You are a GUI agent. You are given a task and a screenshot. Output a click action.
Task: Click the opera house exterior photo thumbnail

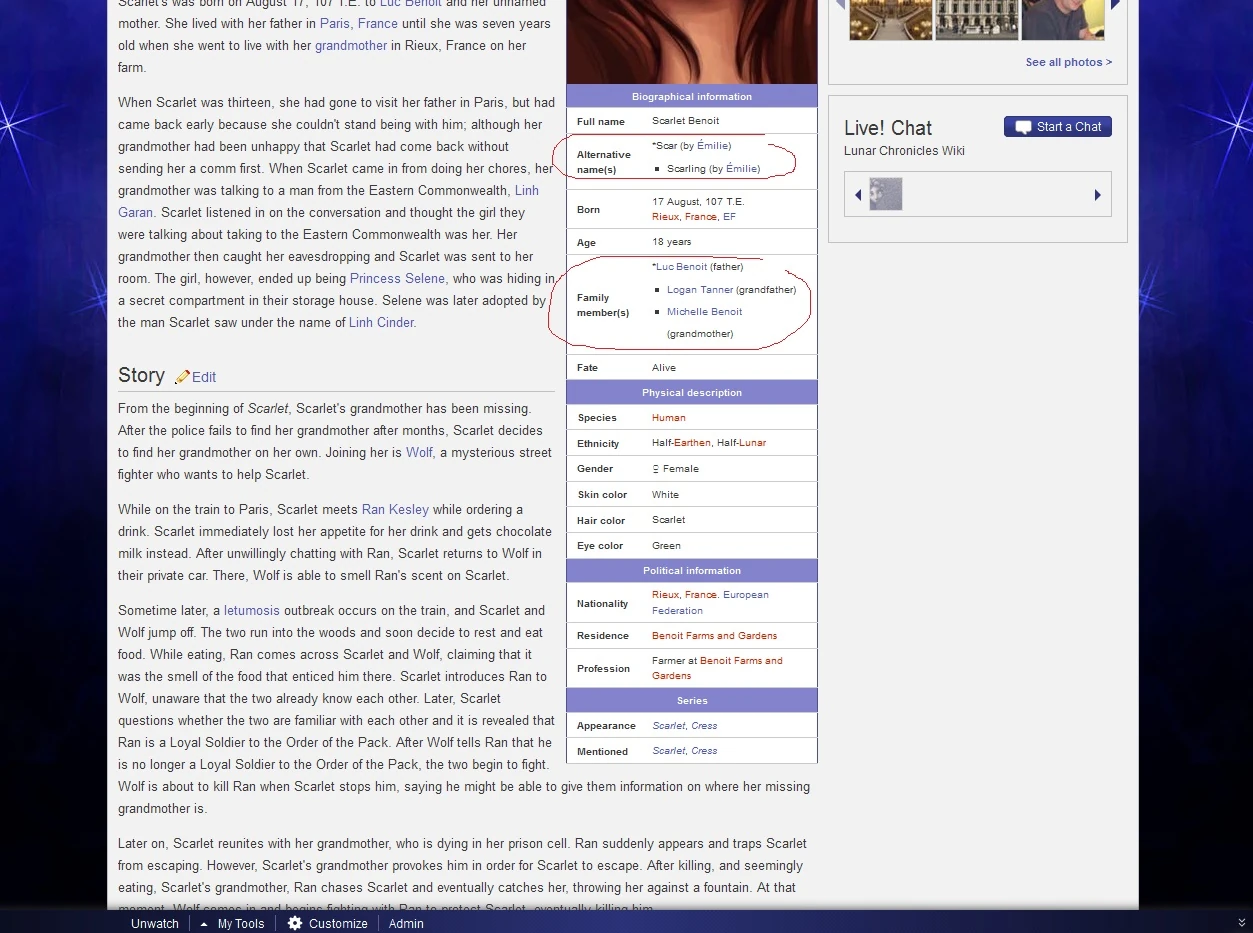click(976, 20)
